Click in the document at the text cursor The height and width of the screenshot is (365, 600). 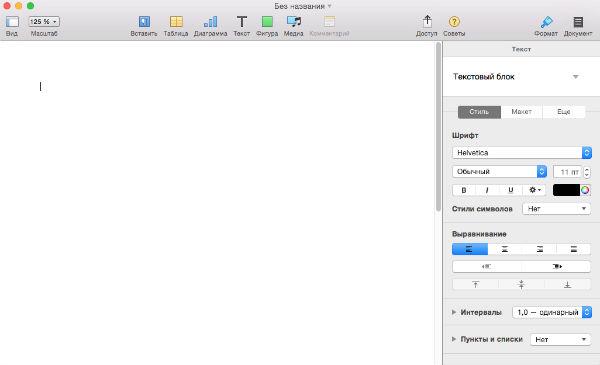pyautogui.click(x=41, y=86)
